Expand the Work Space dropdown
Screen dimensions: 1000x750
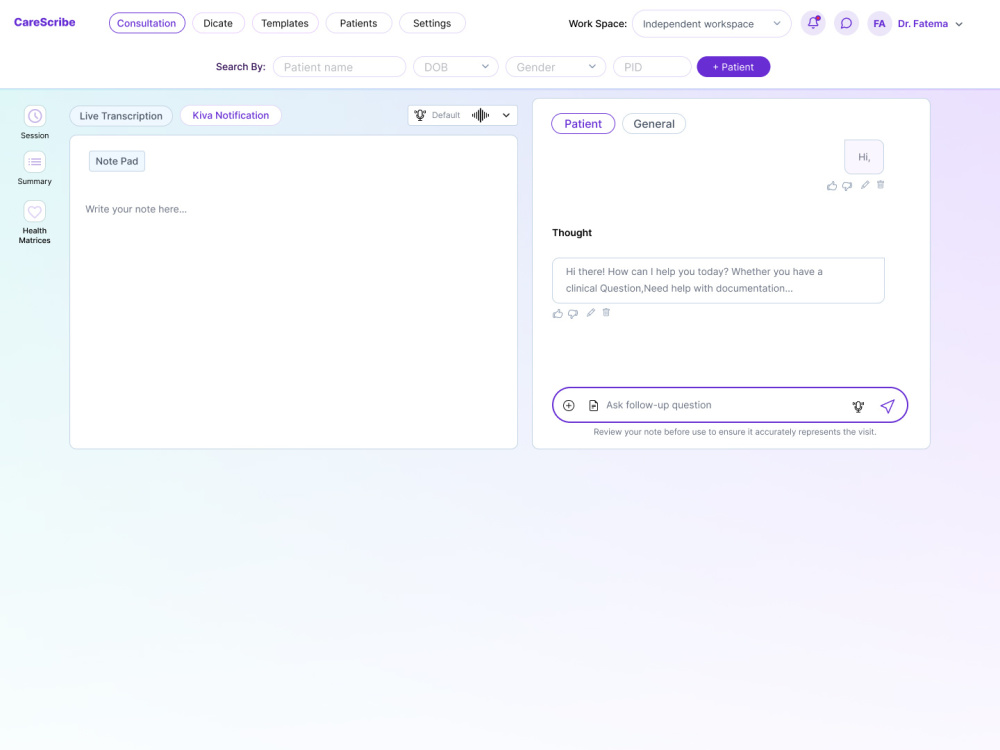tap(712, 24)
